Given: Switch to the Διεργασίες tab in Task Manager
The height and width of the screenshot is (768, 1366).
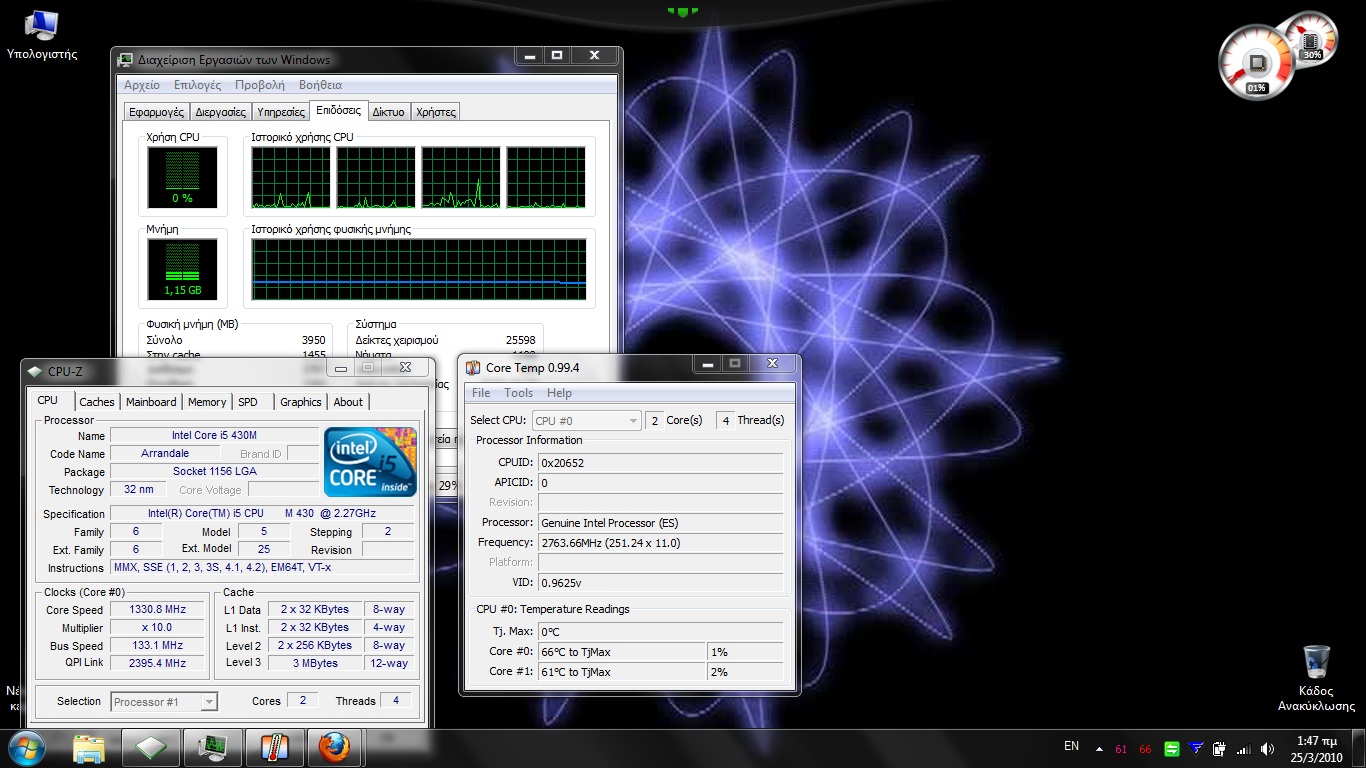Looking at the screenshot, I should point(221,112).
